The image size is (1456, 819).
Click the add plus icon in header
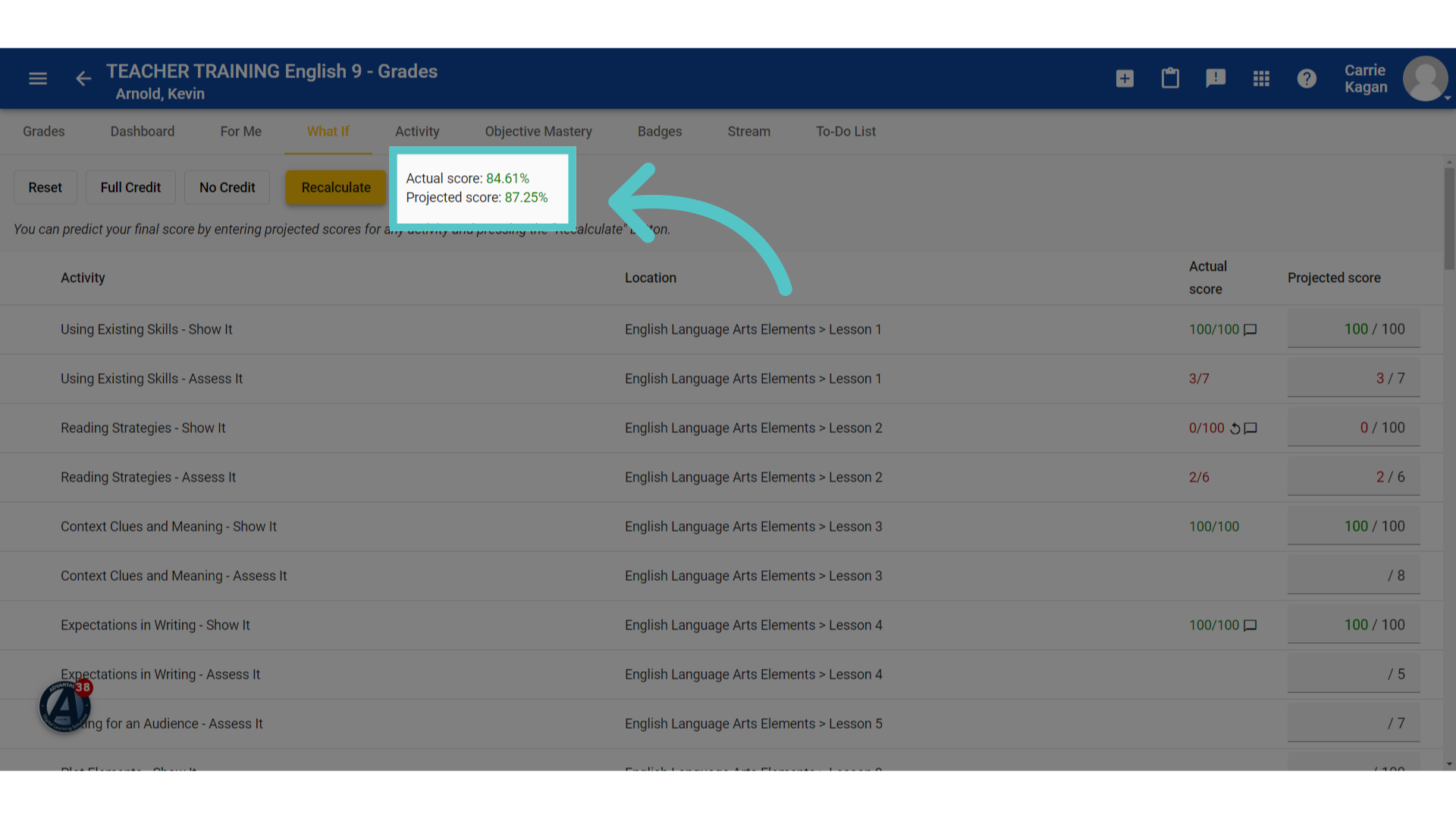click(x=1125, y=78)
